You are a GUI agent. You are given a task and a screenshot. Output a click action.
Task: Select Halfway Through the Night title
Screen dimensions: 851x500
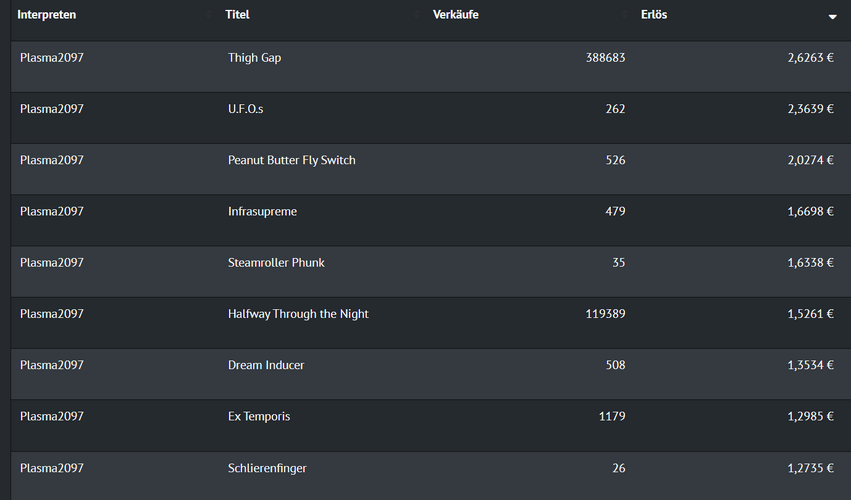[x=298, y=314]
